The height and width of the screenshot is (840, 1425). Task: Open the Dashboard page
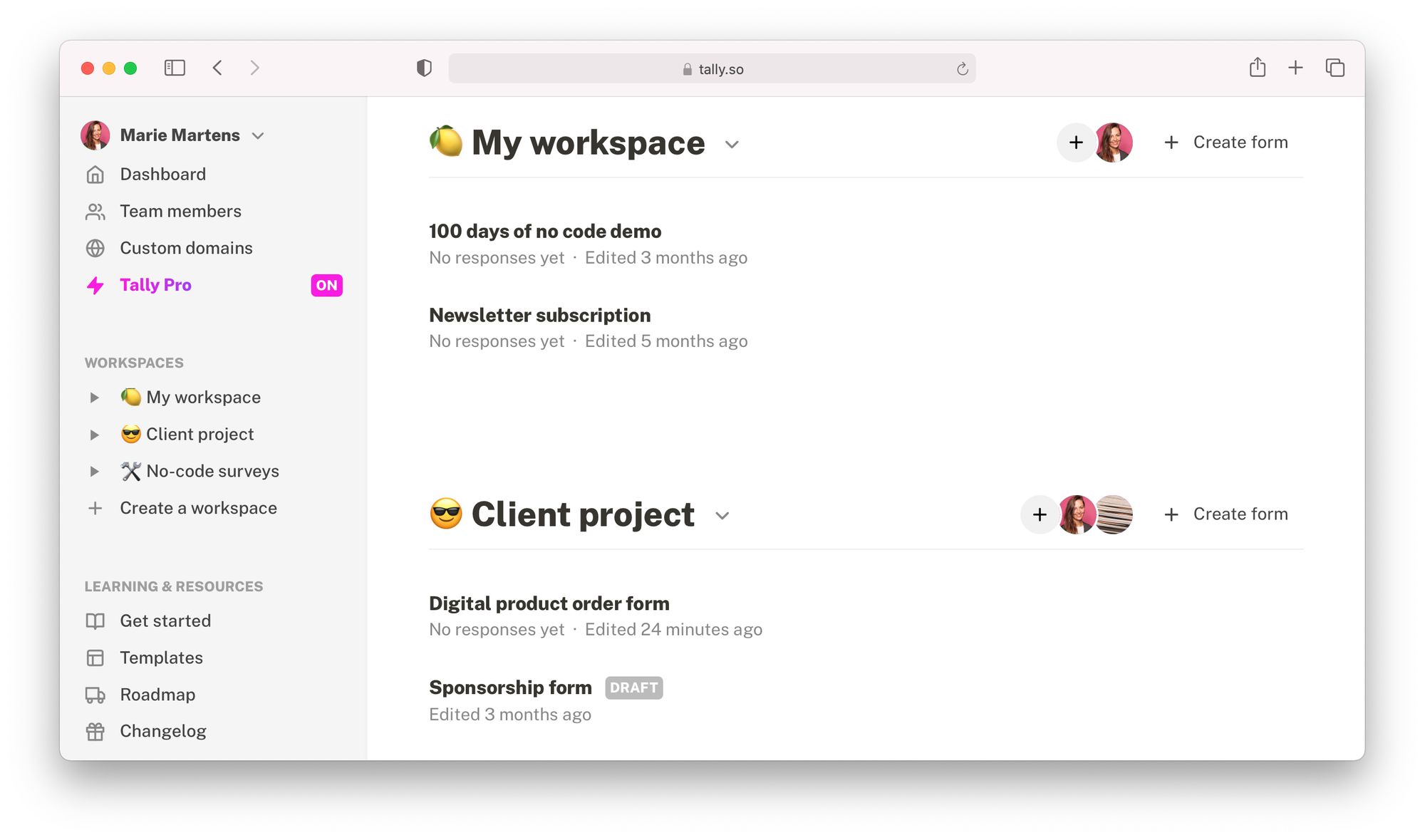pos(162,174)
